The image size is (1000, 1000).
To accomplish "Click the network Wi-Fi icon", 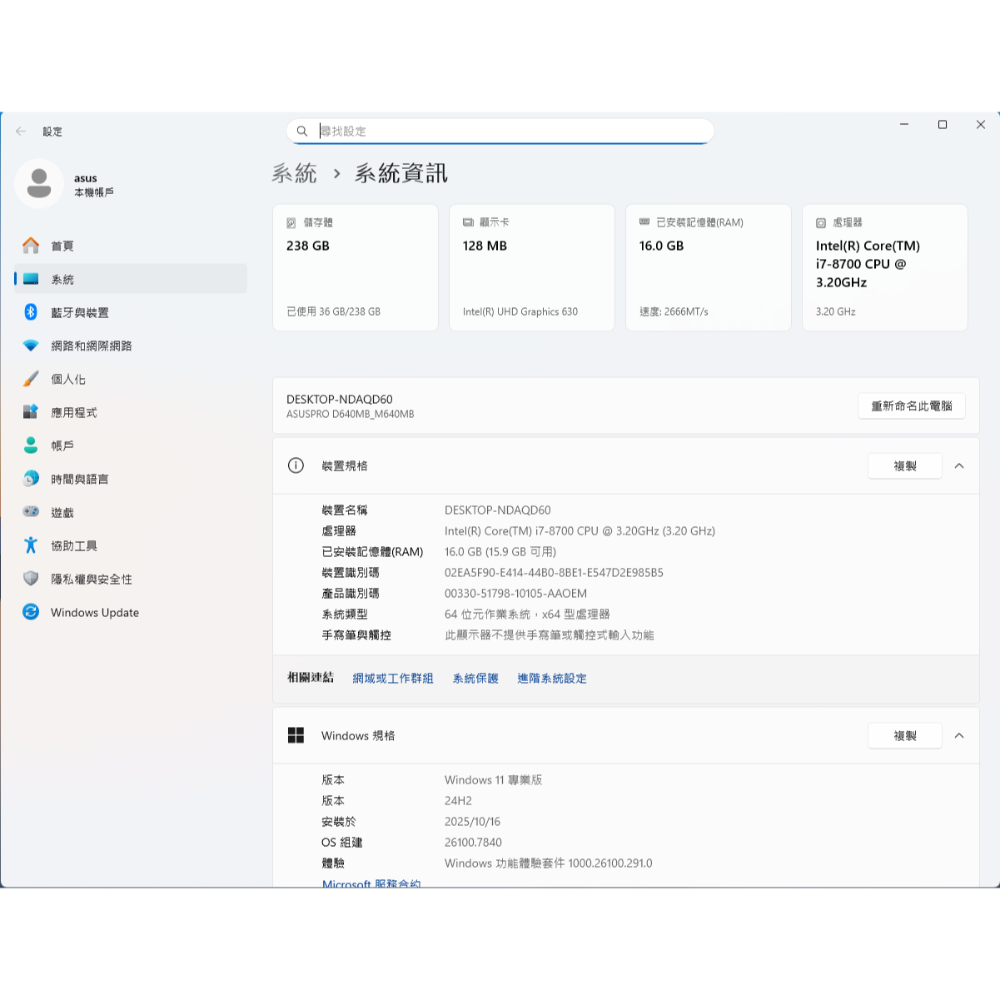I will point(31,346).
